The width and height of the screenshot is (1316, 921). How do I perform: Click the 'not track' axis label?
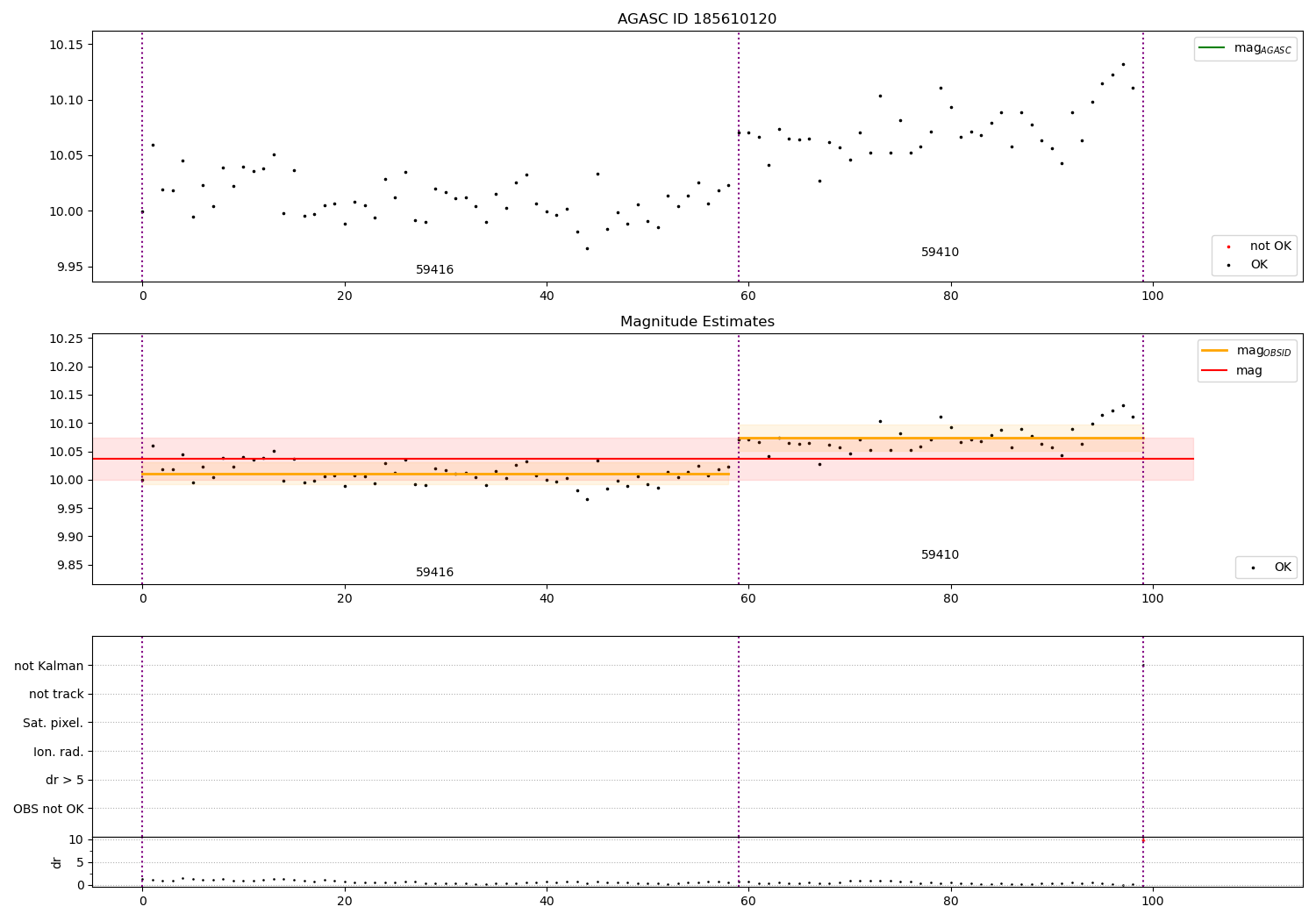(56, 694)
